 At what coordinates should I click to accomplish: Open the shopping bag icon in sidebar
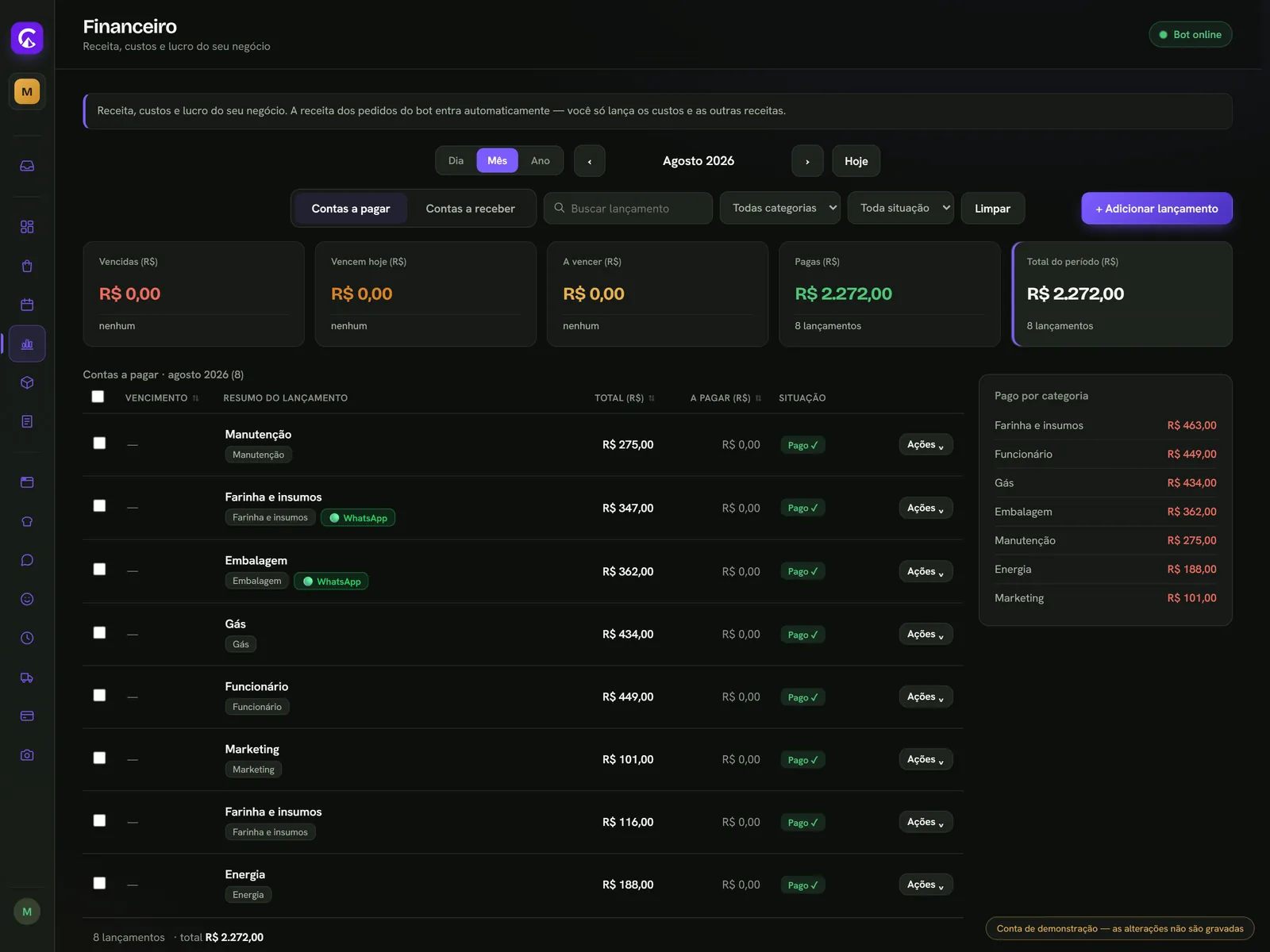point(27,266)
